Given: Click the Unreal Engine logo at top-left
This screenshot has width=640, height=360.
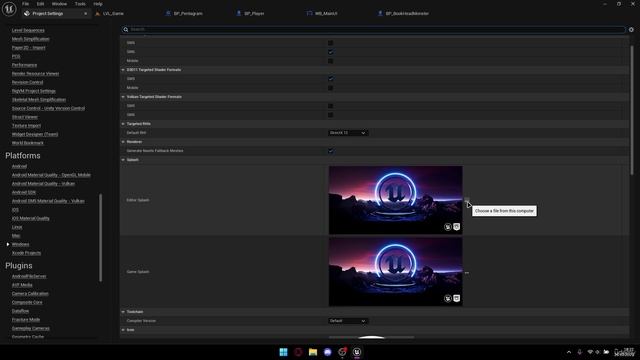Looking at the screenshot, I should (x=9, y=9).
